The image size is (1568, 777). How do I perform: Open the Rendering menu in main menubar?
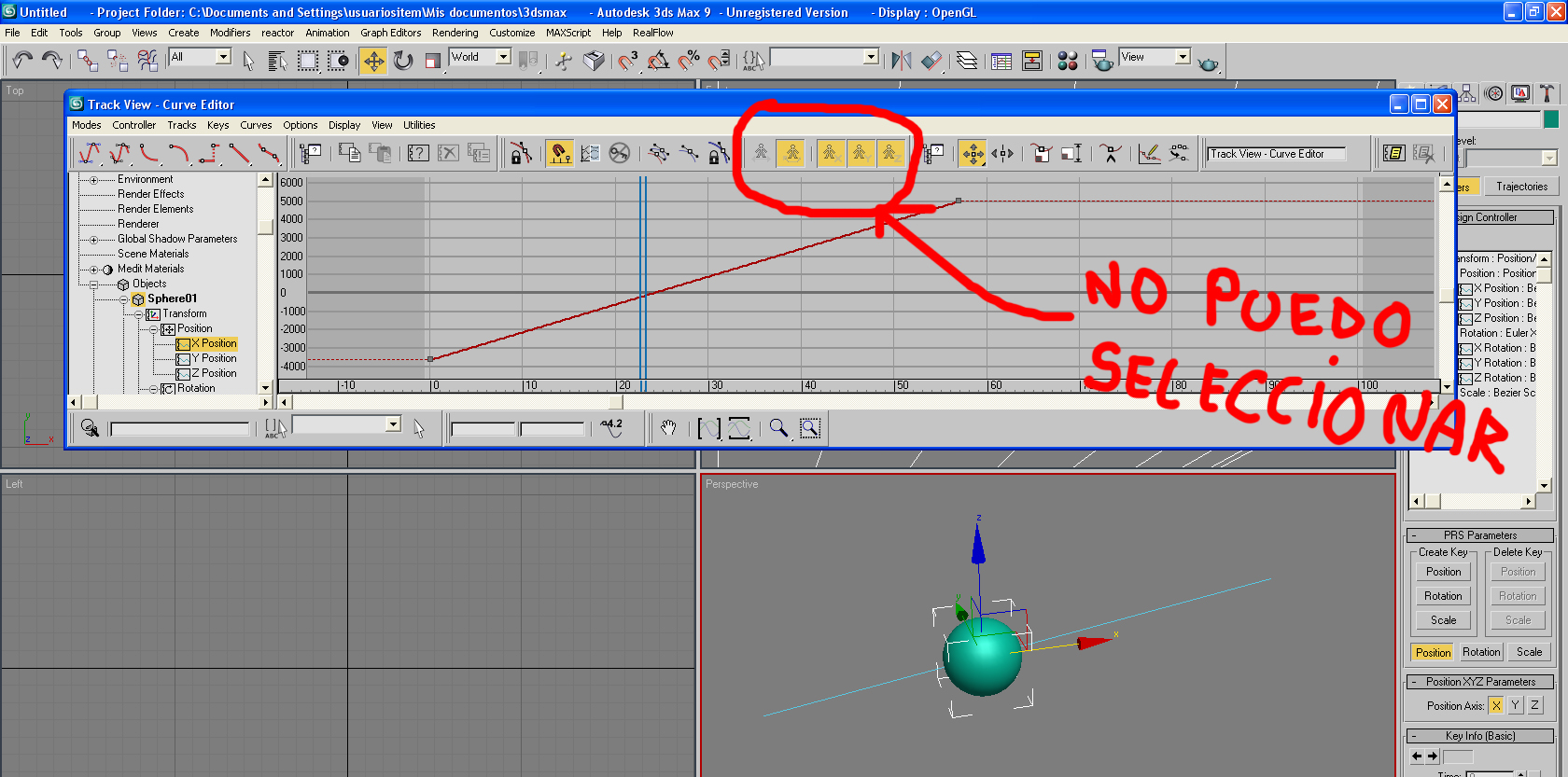tap(455, 33)
